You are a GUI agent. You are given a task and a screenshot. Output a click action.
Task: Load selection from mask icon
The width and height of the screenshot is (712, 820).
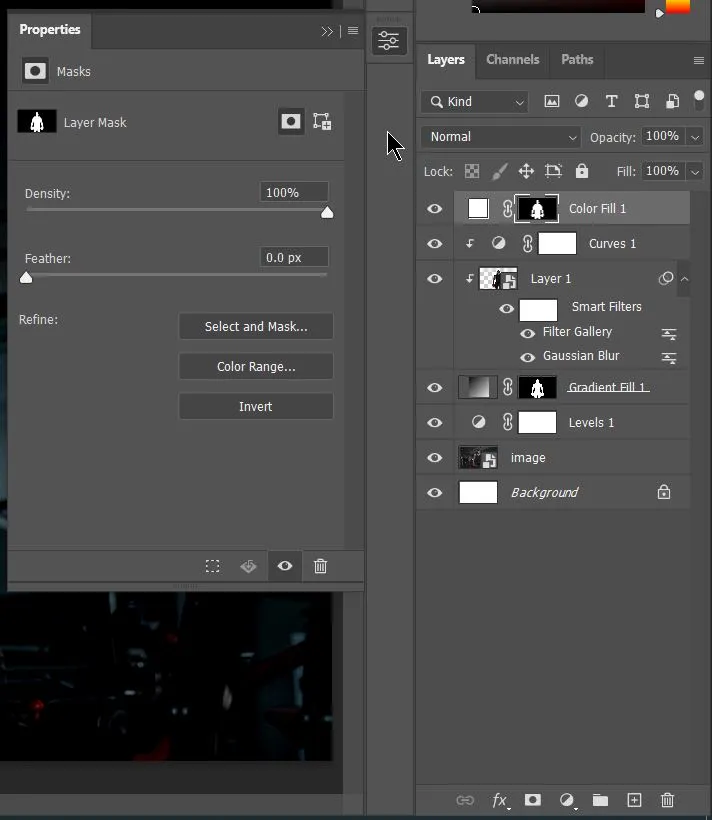212,566
